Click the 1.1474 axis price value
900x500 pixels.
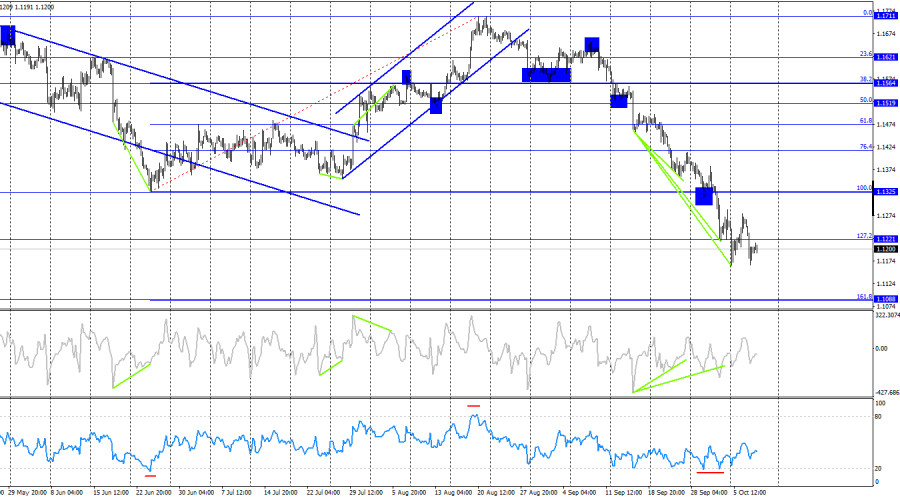pyautogui.click(x=886, y=125)
